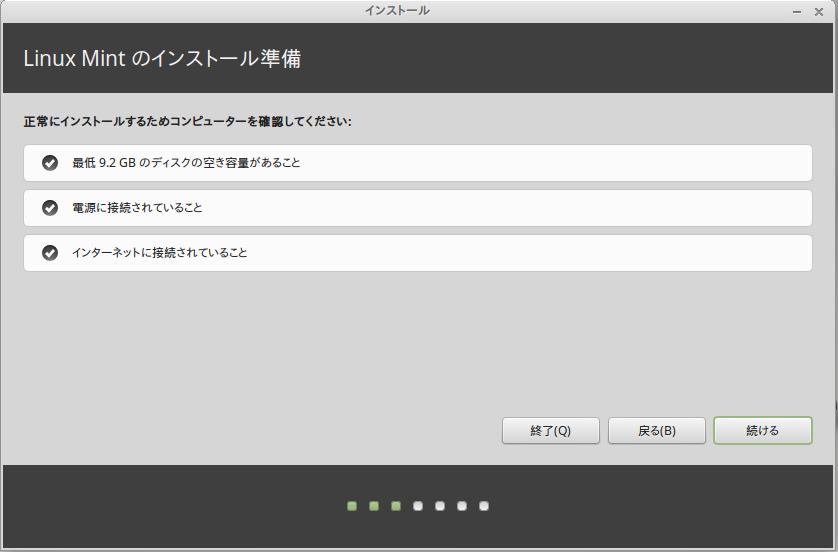Click the third green progress dot

coord(396,506)
